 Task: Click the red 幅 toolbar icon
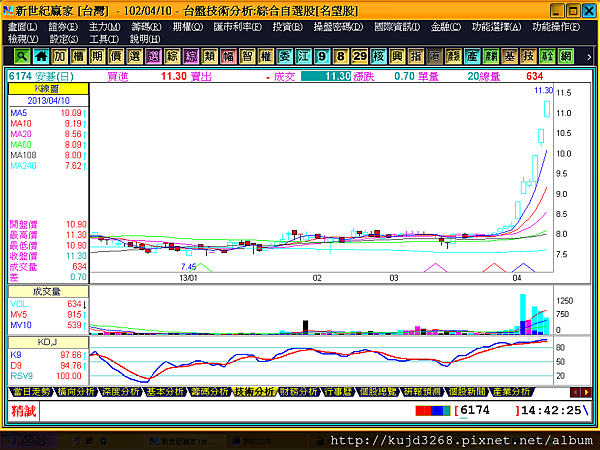[228, 57]
